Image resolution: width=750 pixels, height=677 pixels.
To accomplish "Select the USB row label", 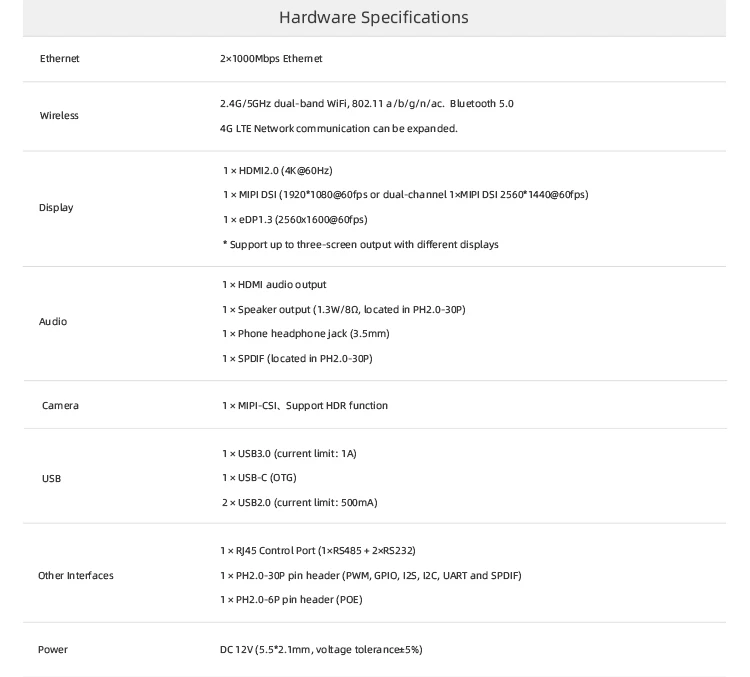I will pyautogui.click(x=51, y=479).
